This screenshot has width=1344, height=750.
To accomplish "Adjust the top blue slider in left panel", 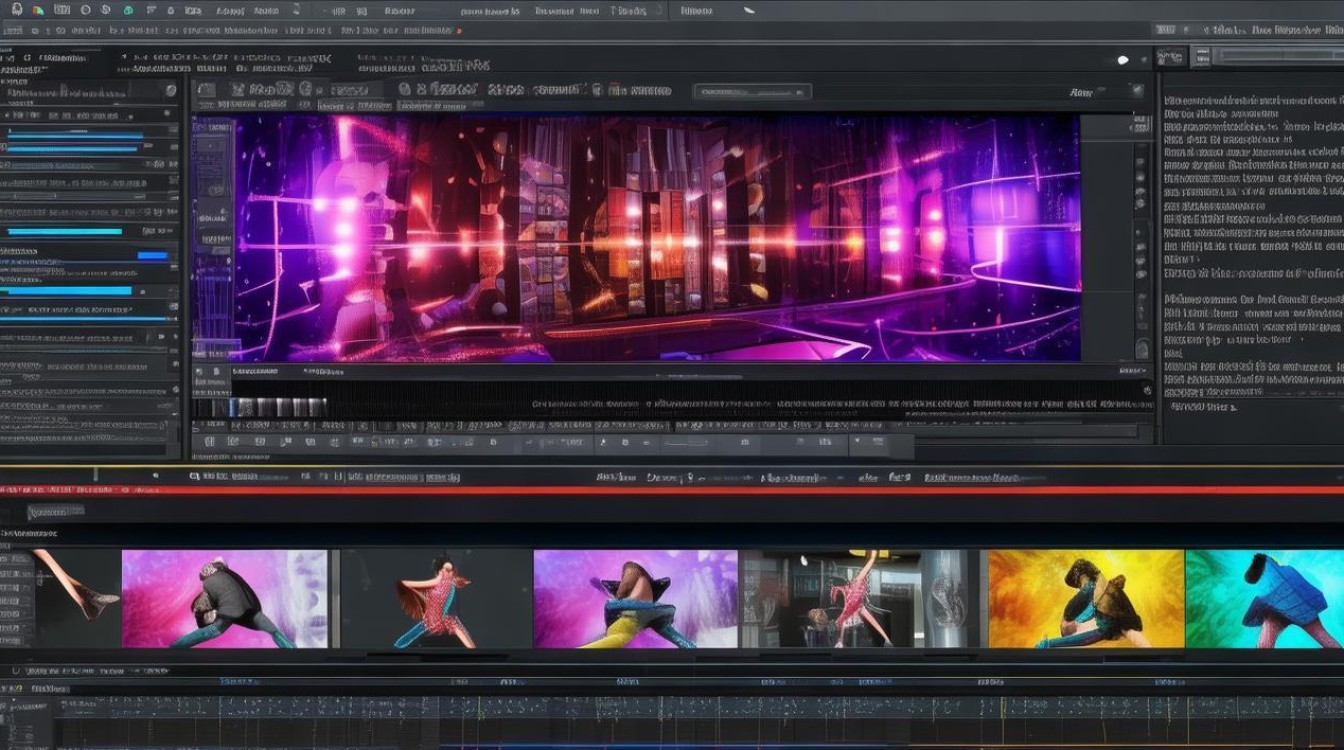I will pyautogui.click(x=74, y=136).
